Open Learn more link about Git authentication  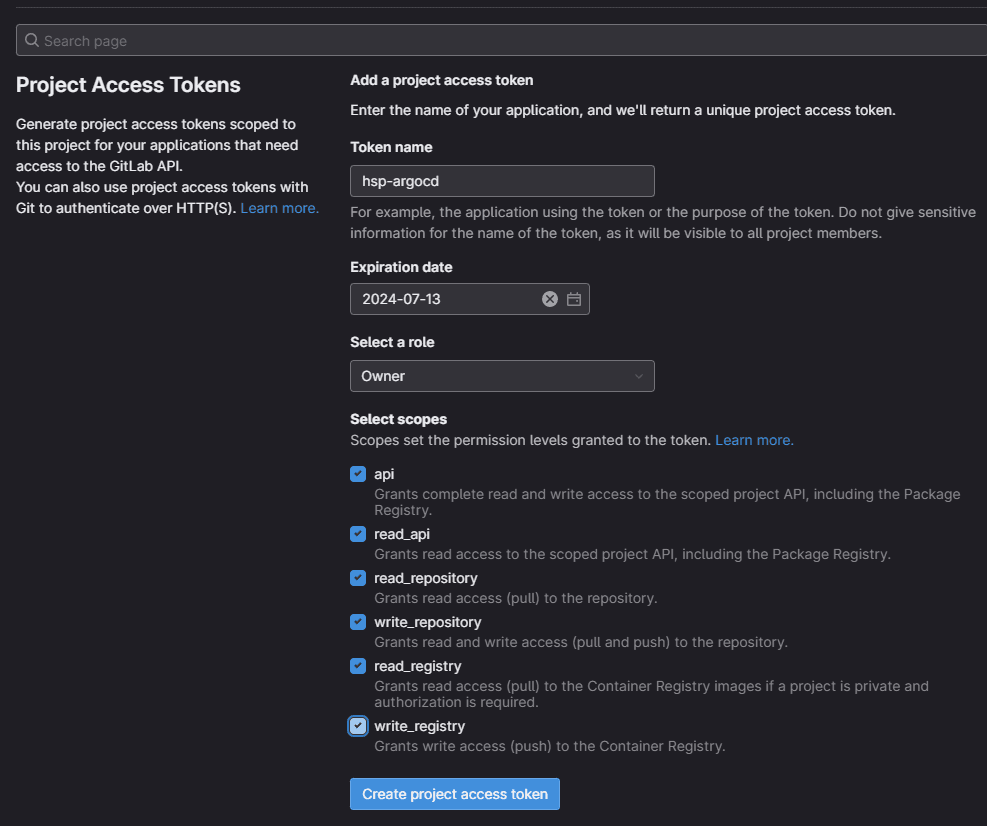click(x=279, y=208)
